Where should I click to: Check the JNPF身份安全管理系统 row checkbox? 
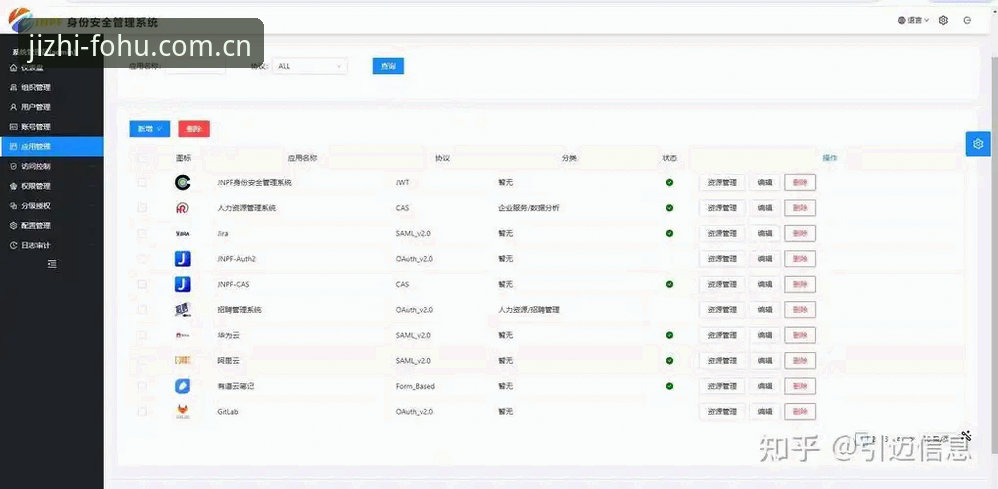tap(142, 183)
